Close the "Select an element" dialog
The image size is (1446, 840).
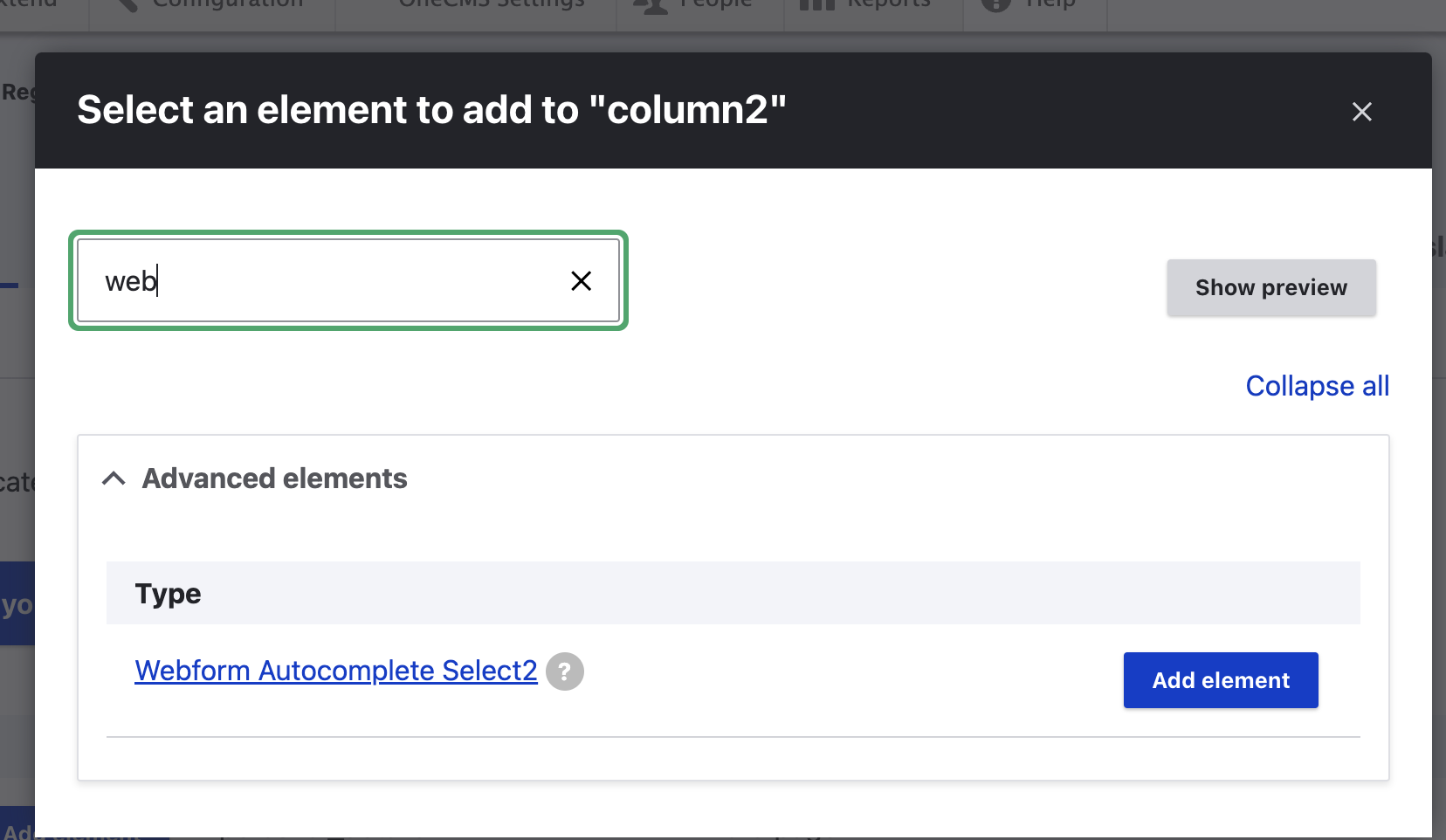[x=1361, y=112]
